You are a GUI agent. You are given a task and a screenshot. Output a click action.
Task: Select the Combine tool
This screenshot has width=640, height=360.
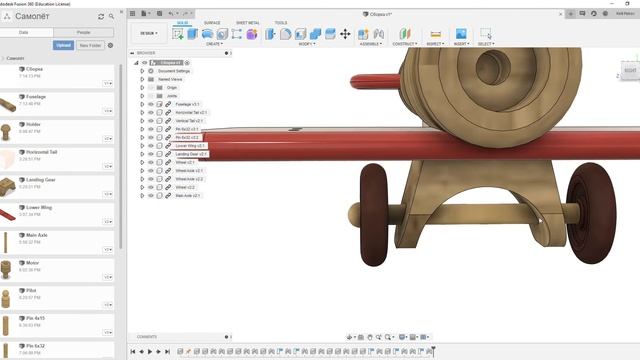[x=315, y=34]
